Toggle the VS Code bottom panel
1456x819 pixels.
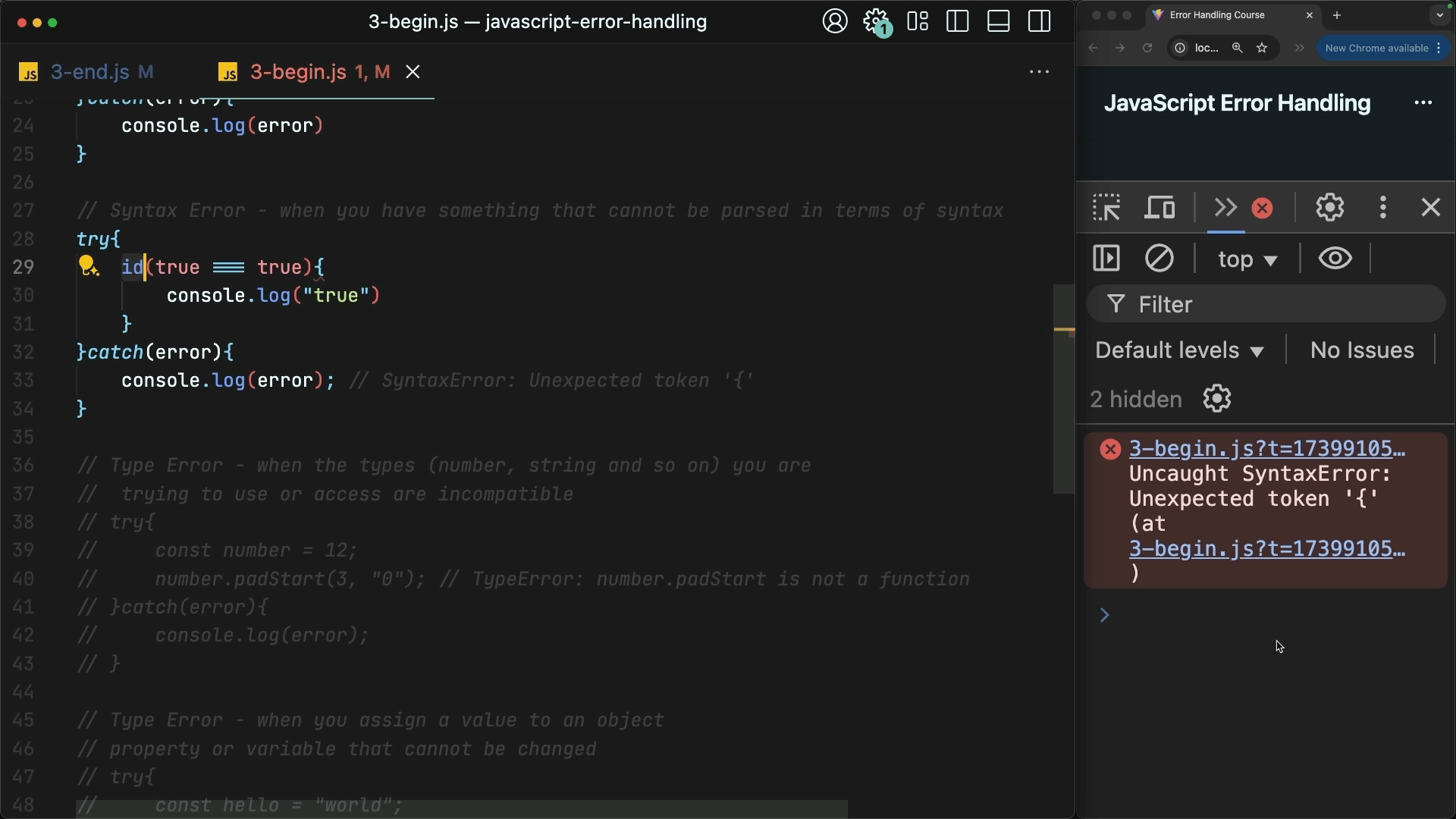click(x=998, y=21)
